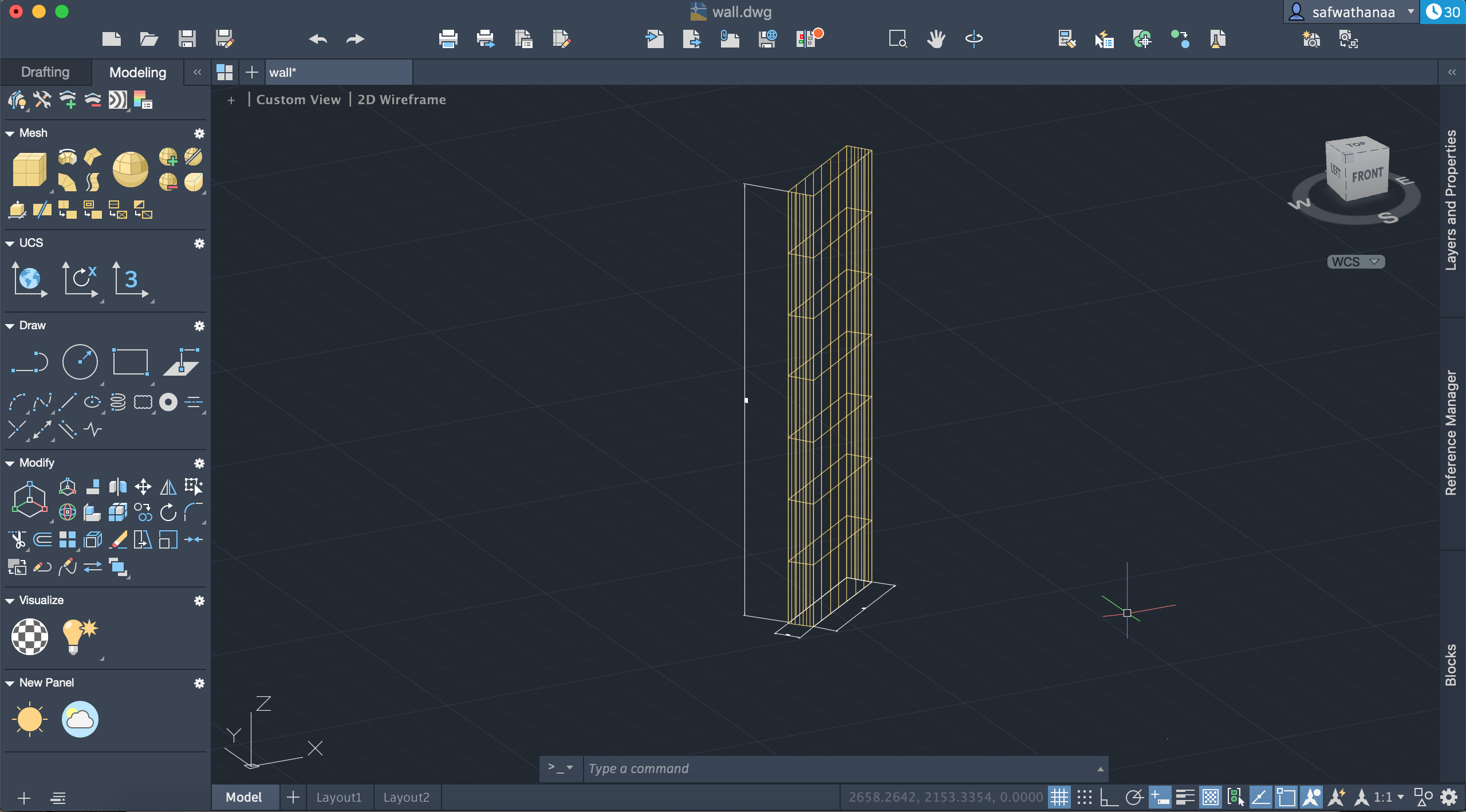The height and width of the screenshot is (812, 1466).
Task: Switch to the Layout2 tab
Action: [407, 797]
